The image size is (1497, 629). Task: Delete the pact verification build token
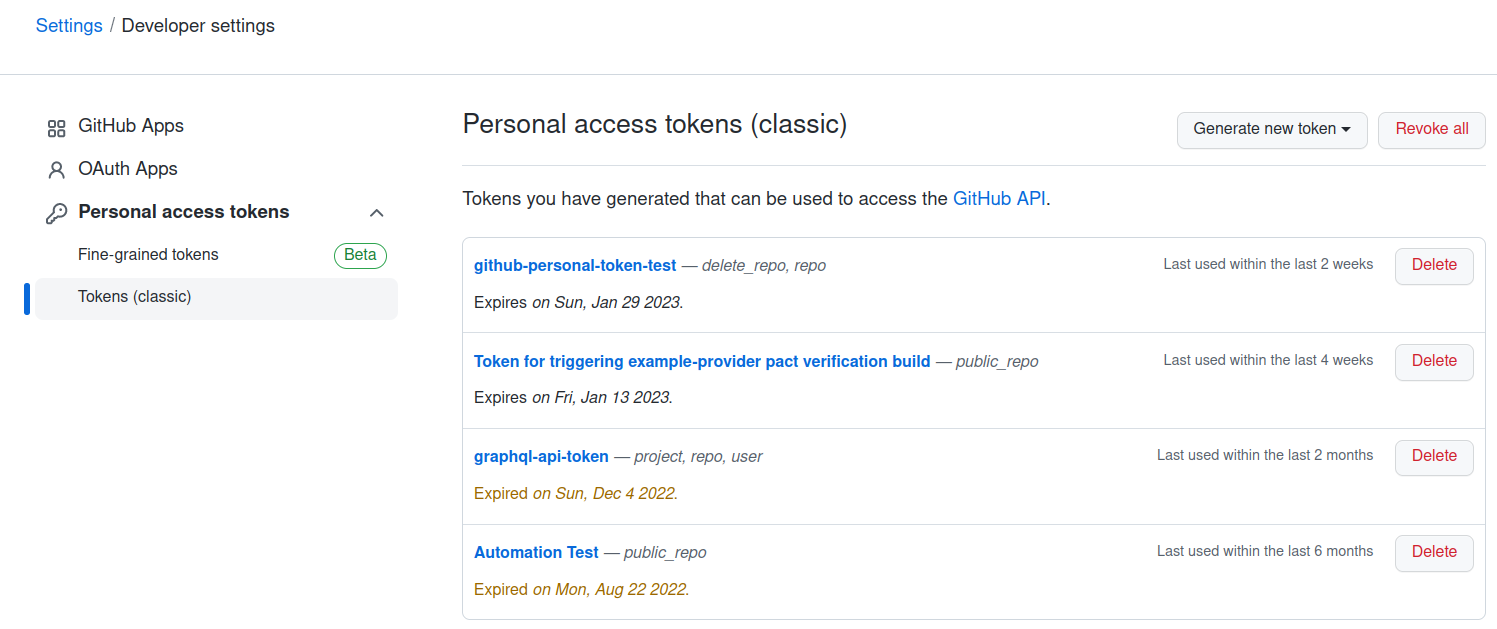[1433, 361]
